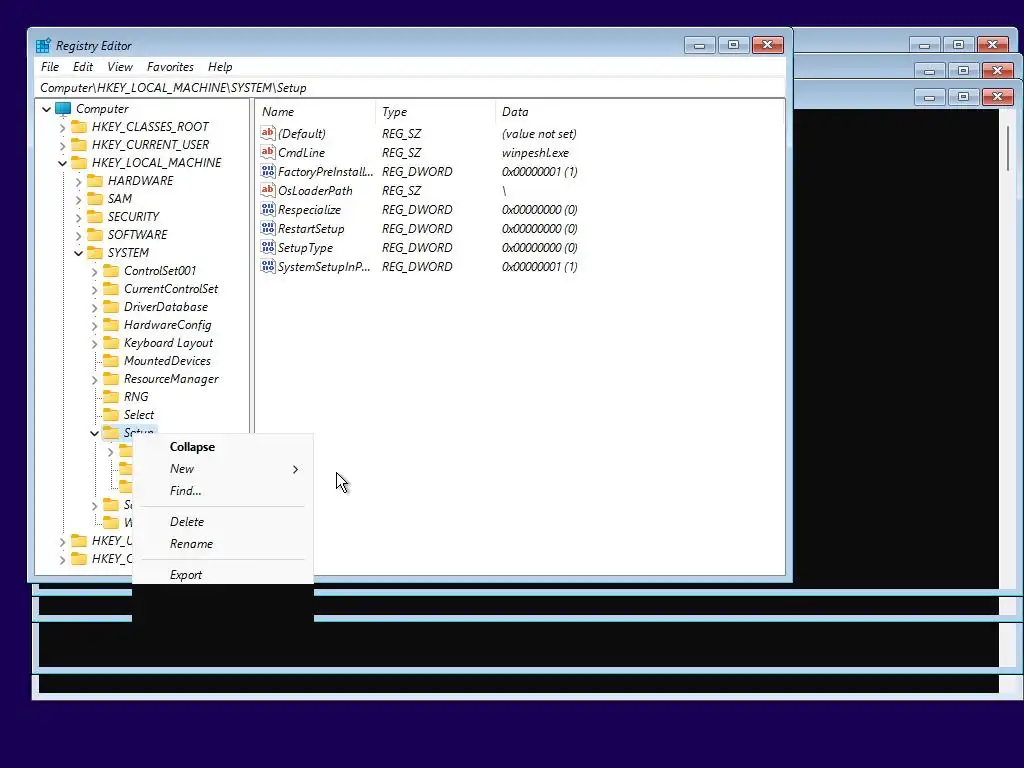This screenshot has height=768, width=1024.
Task: Select the HardwareConfig key label
Action: (168, 325)
